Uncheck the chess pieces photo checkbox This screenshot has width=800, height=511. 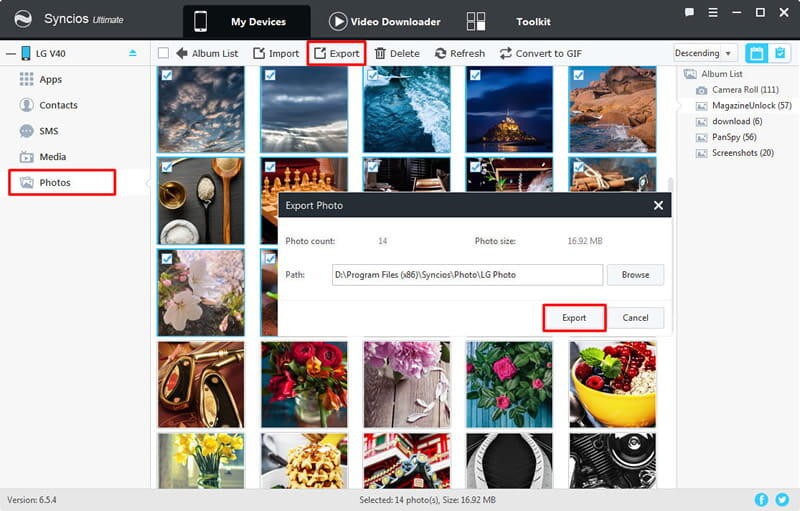(x=270, y=167)
